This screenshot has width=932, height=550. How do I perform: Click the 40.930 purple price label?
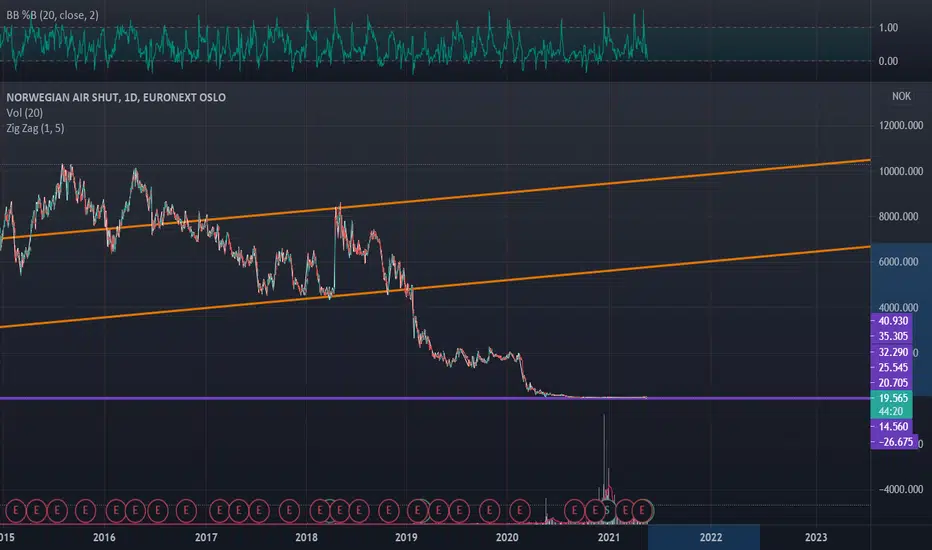point(892,320)
